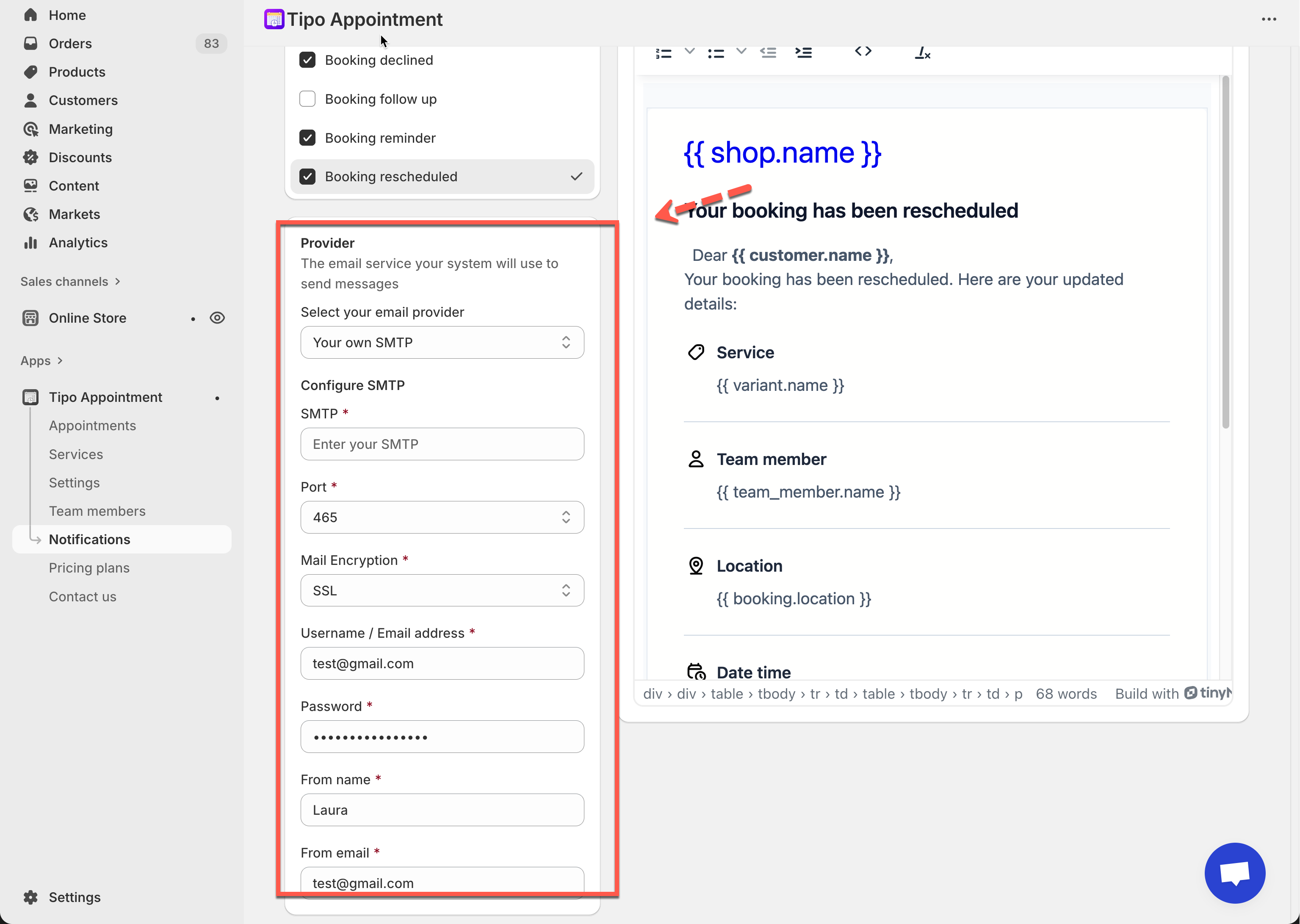This screenshot has width=1300, height=924.
Task: Uncheck the Booking reminder checkbox
Action: 307,138
